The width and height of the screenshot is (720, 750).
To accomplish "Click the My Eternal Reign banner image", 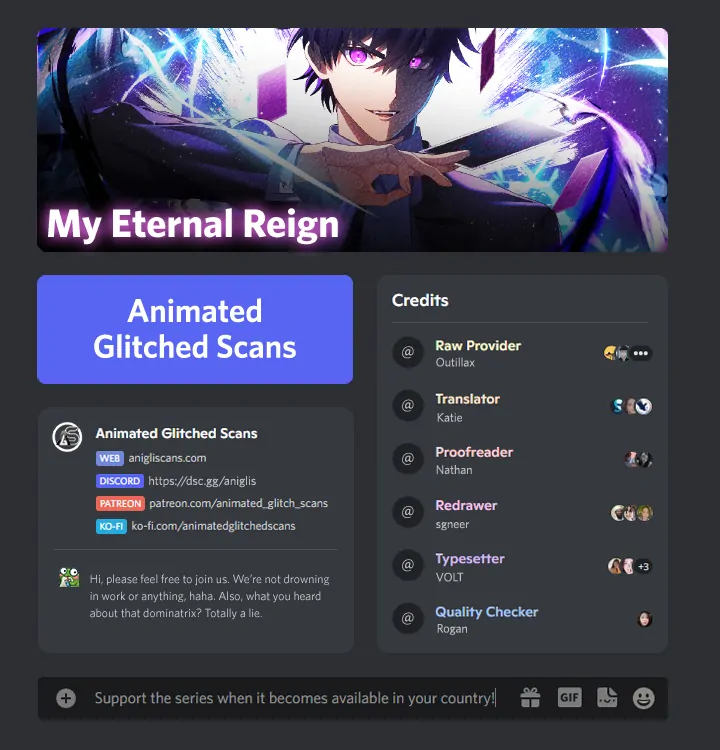I will pos(353,140).
